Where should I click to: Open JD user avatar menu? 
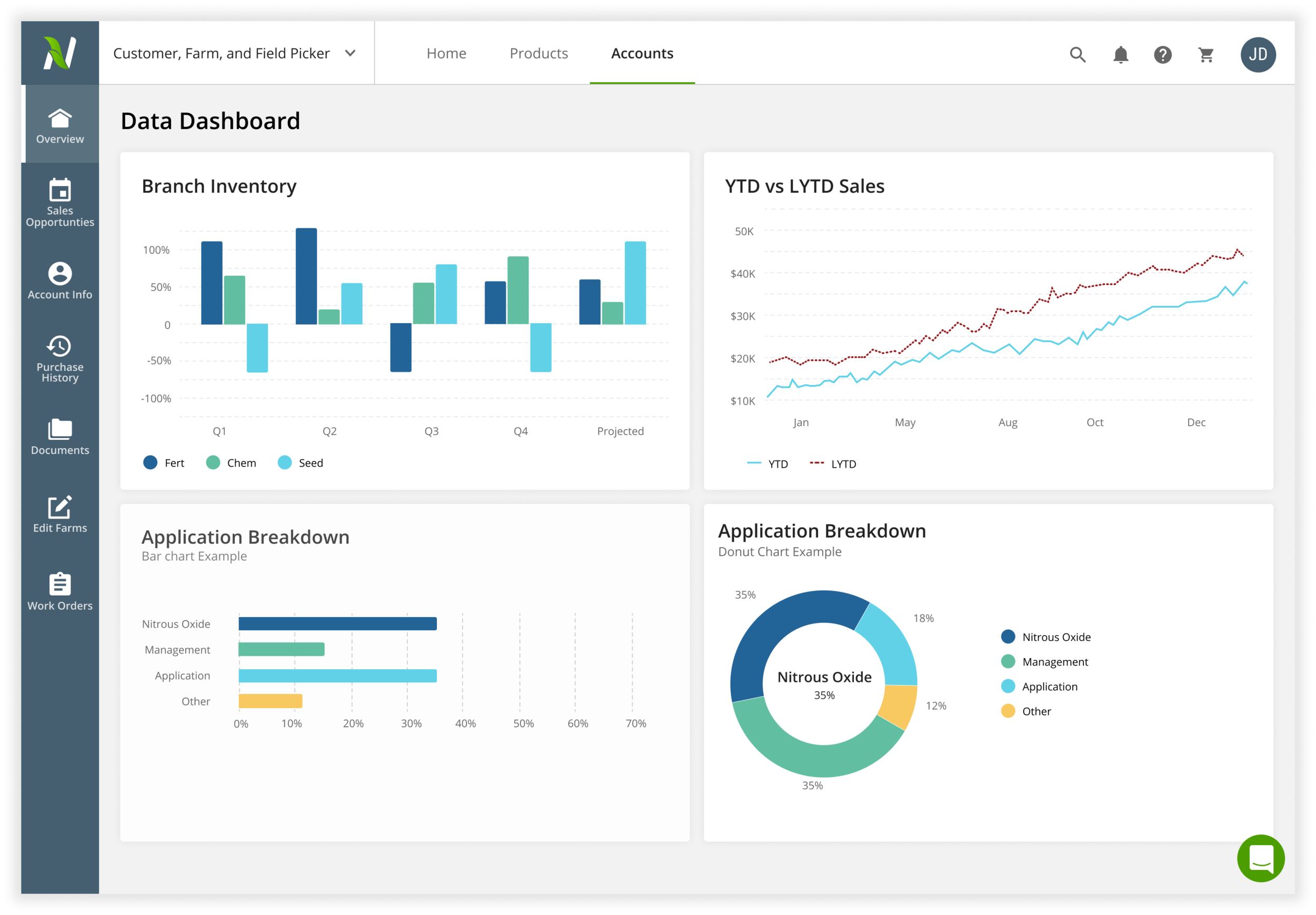[x=1258, y=54]
